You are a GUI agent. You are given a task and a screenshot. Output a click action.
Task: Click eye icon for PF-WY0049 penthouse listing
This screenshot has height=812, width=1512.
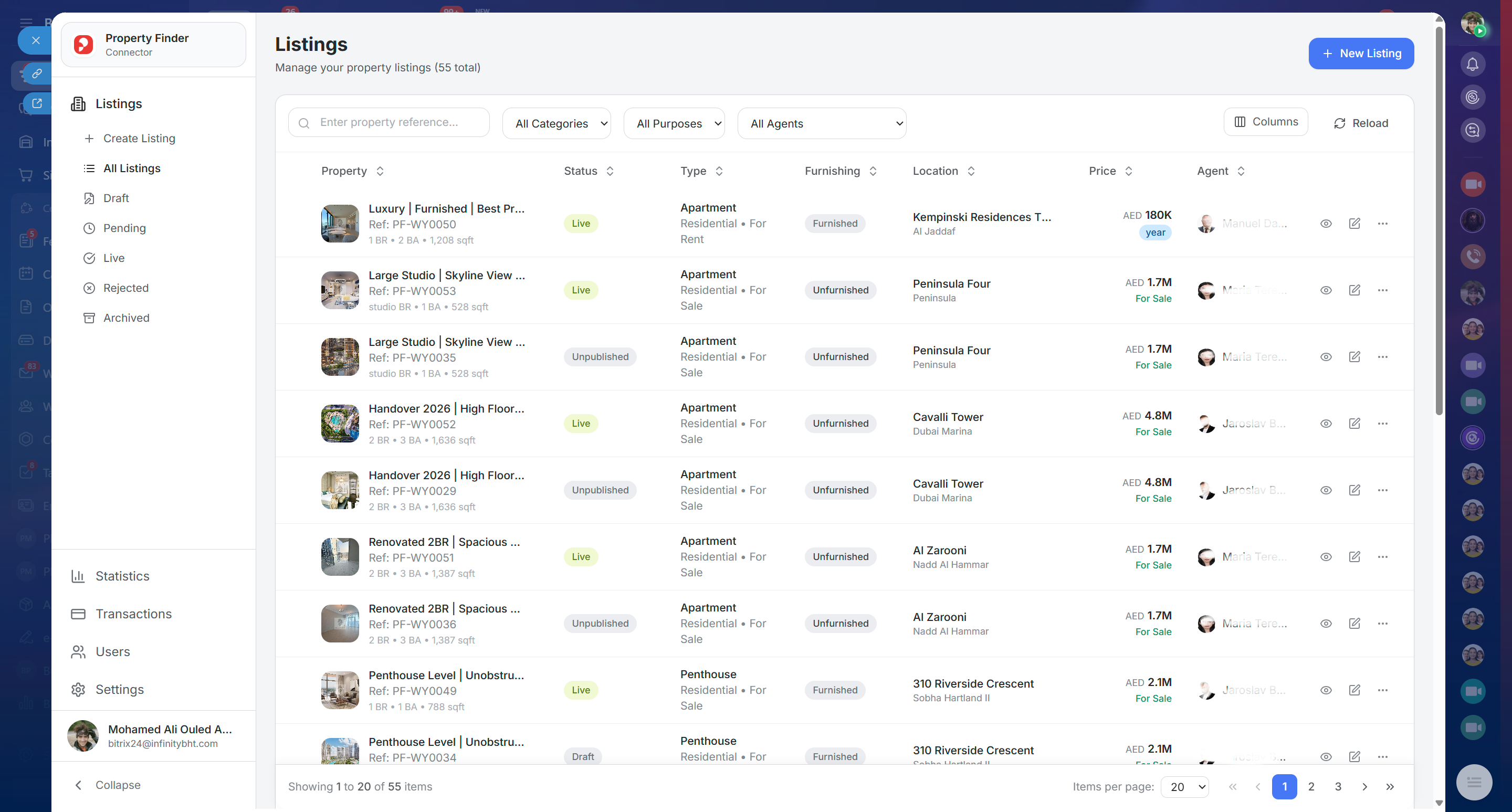click(1325, 690)
